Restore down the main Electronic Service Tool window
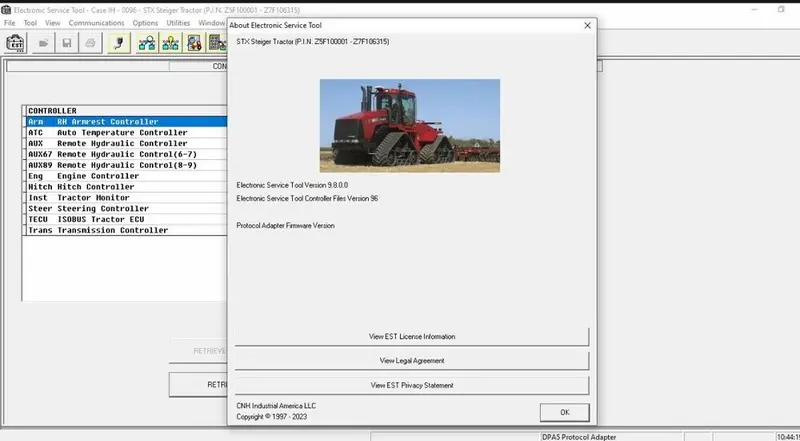Image resolution: width=800 pixels, height=441 pixels. [781, 10]
